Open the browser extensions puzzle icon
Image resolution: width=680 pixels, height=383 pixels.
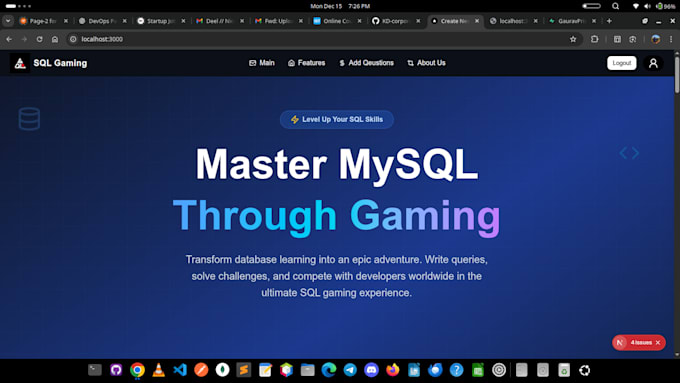595,39
